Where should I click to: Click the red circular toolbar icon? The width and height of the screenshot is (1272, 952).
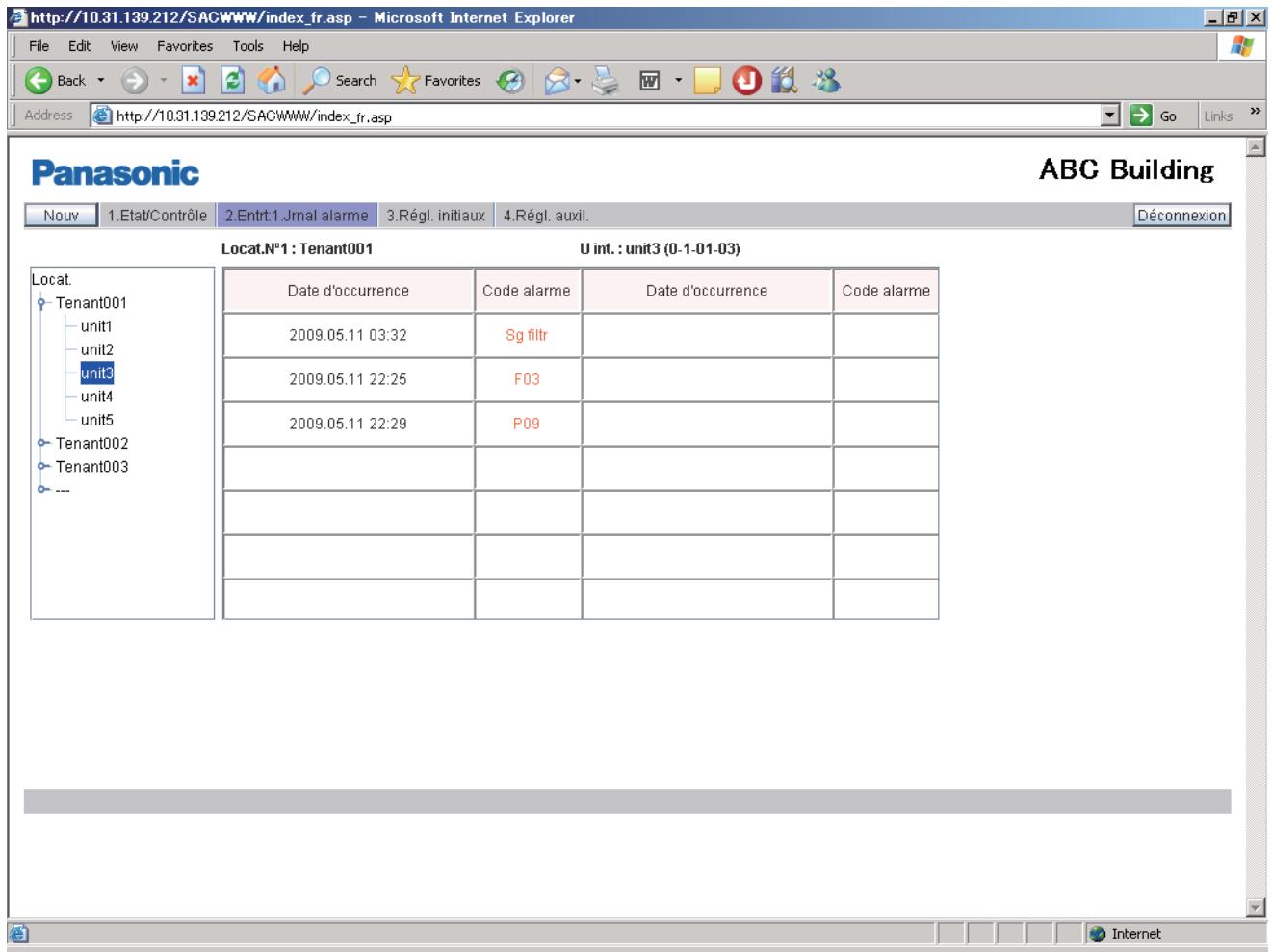(x=746, y=81)
